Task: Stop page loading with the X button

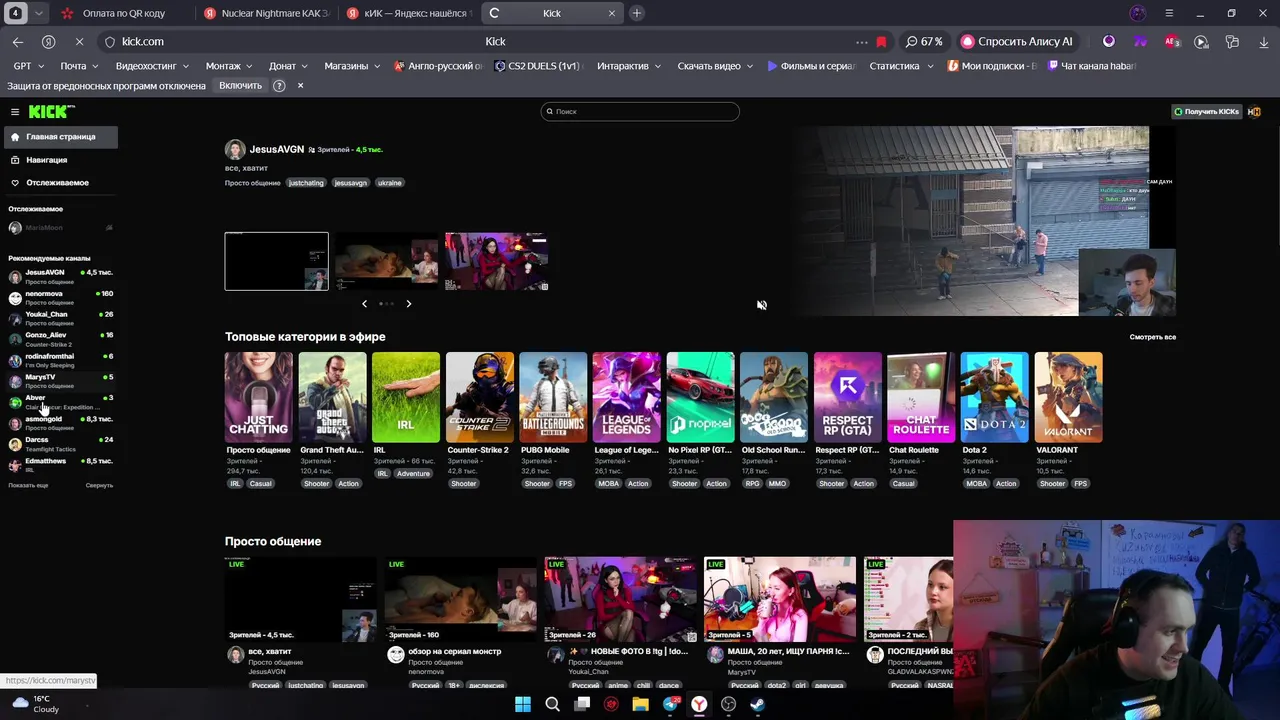Action: point(79,42)
